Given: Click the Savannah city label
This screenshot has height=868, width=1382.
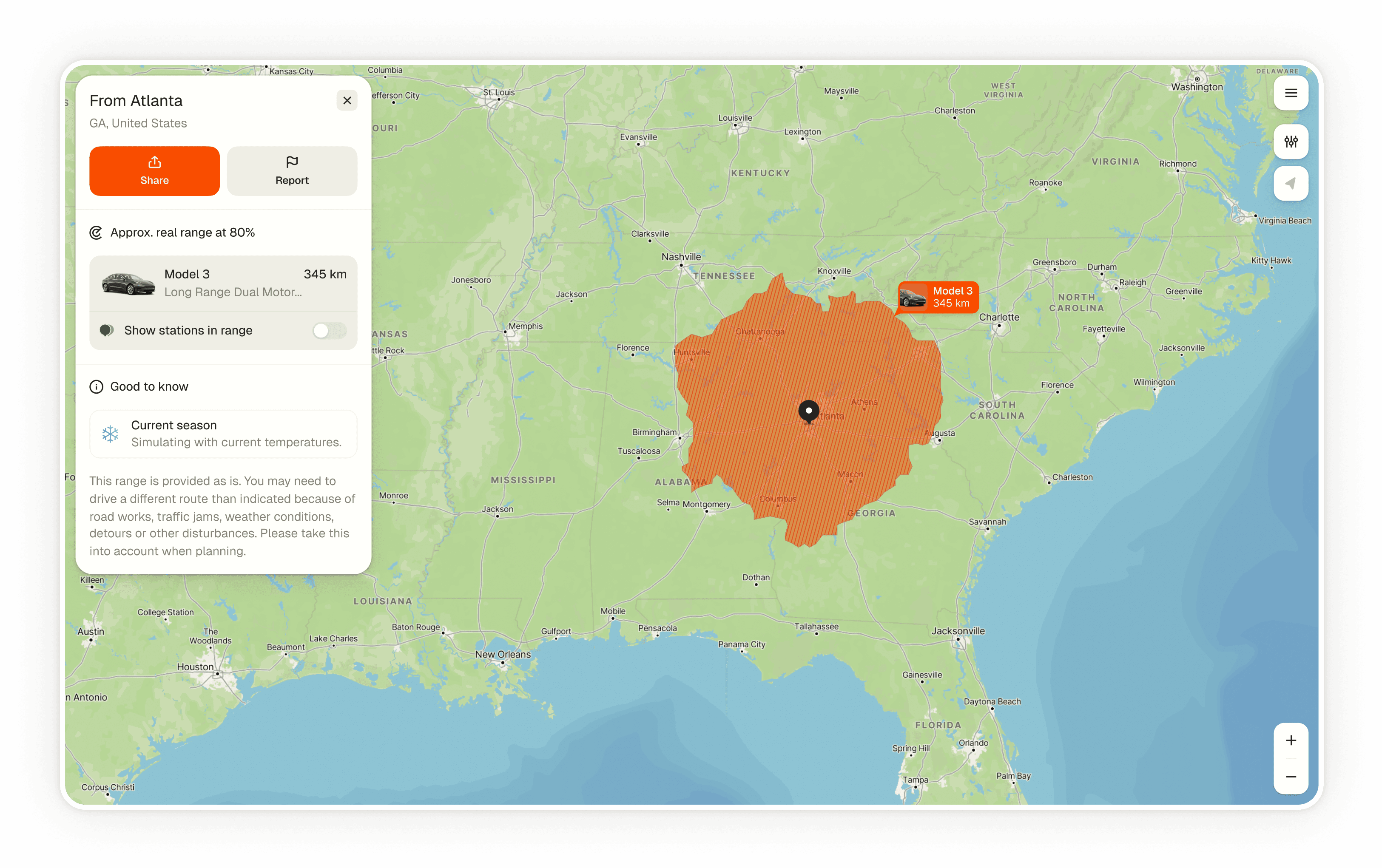Looking at the screenshot, I should (987, 522).
